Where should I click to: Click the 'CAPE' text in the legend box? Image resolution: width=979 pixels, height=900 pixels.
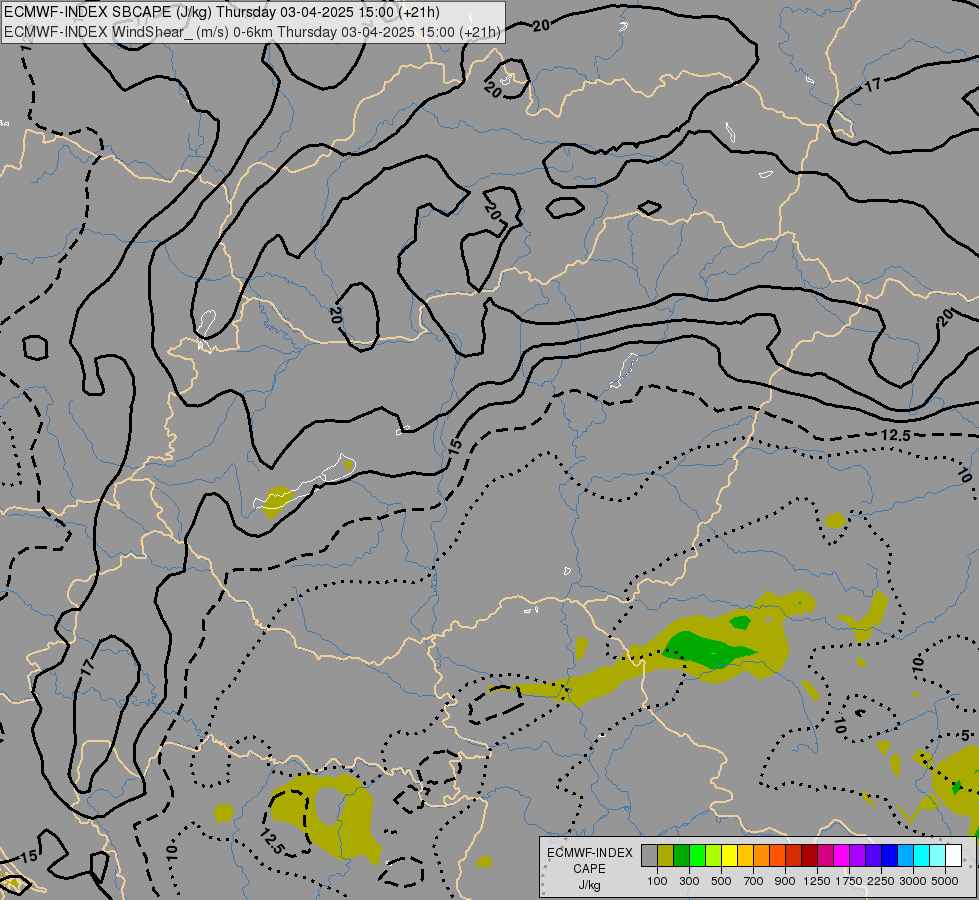point(589,869)
